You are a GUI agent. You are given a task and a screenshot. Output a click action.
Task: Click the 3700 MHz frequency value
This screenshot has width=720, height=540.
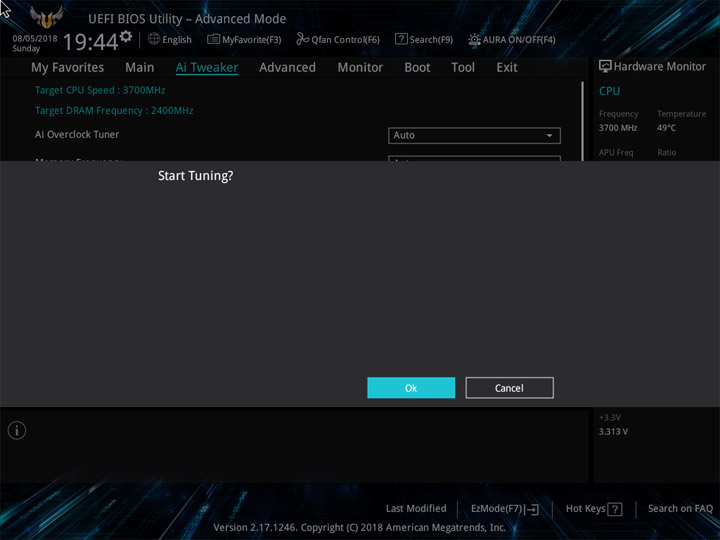[618, 128]
